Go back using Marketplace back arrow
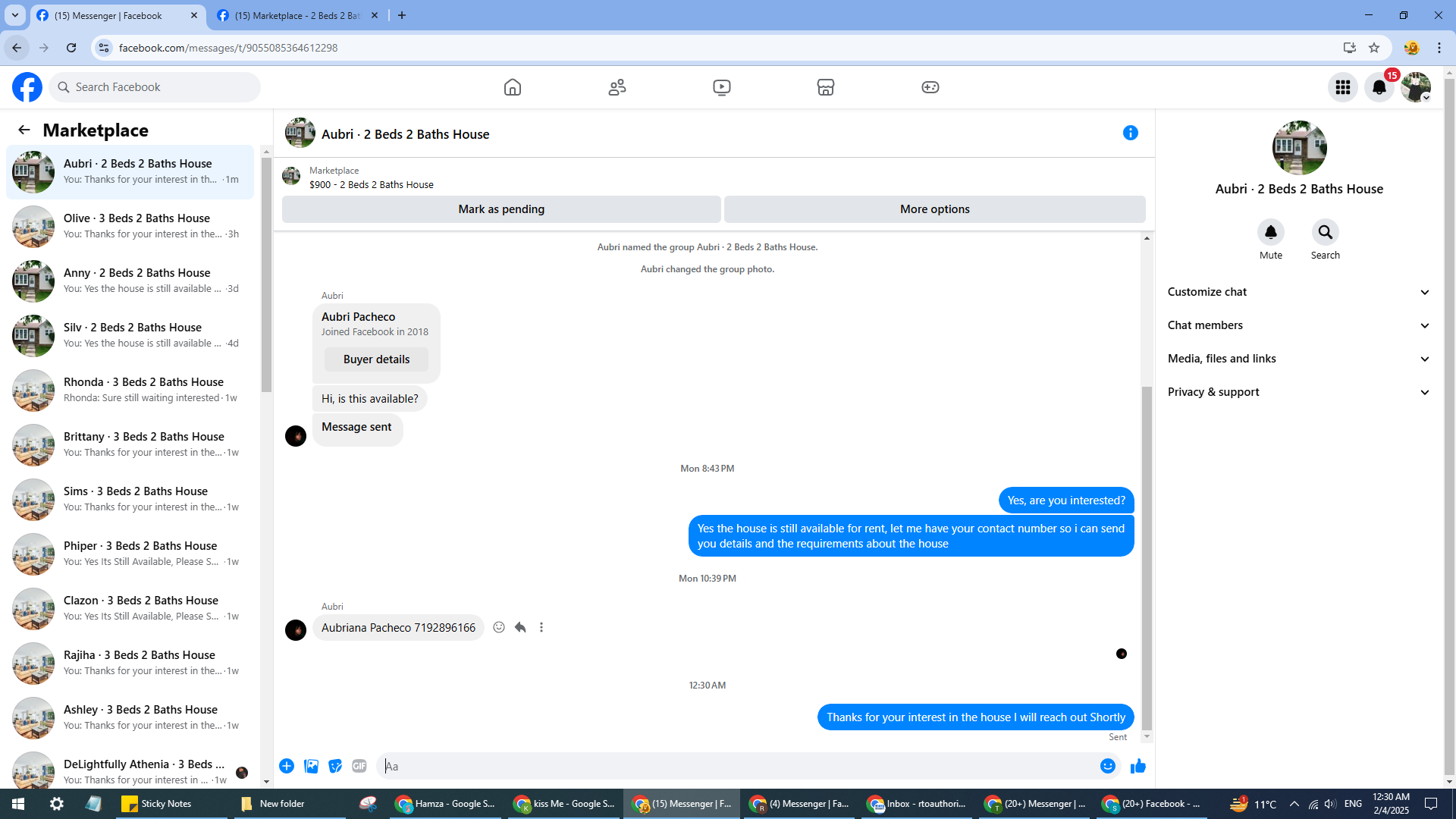The image size is (1456, 819). click(24, 130)
